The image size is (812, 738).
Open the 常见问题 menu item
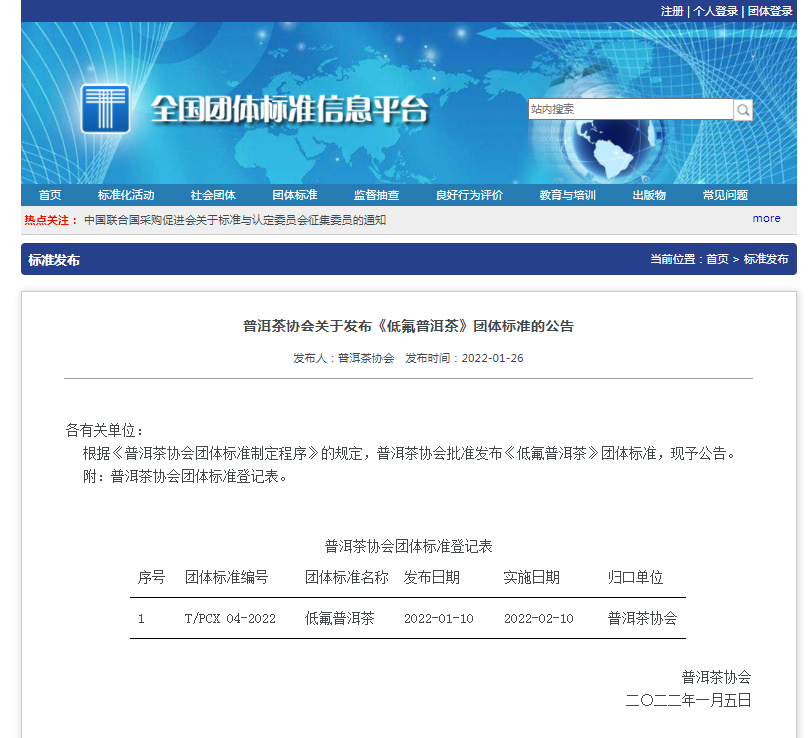click(725, 195)
